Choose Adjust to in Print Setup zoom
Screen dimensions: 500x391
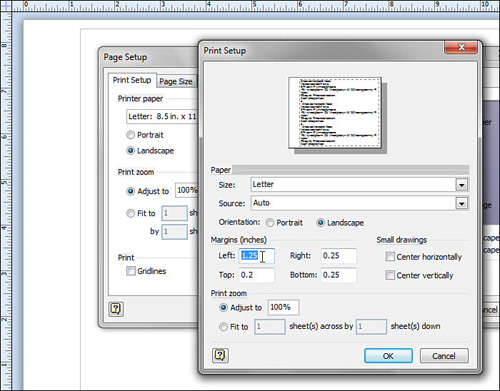[223, 307]
